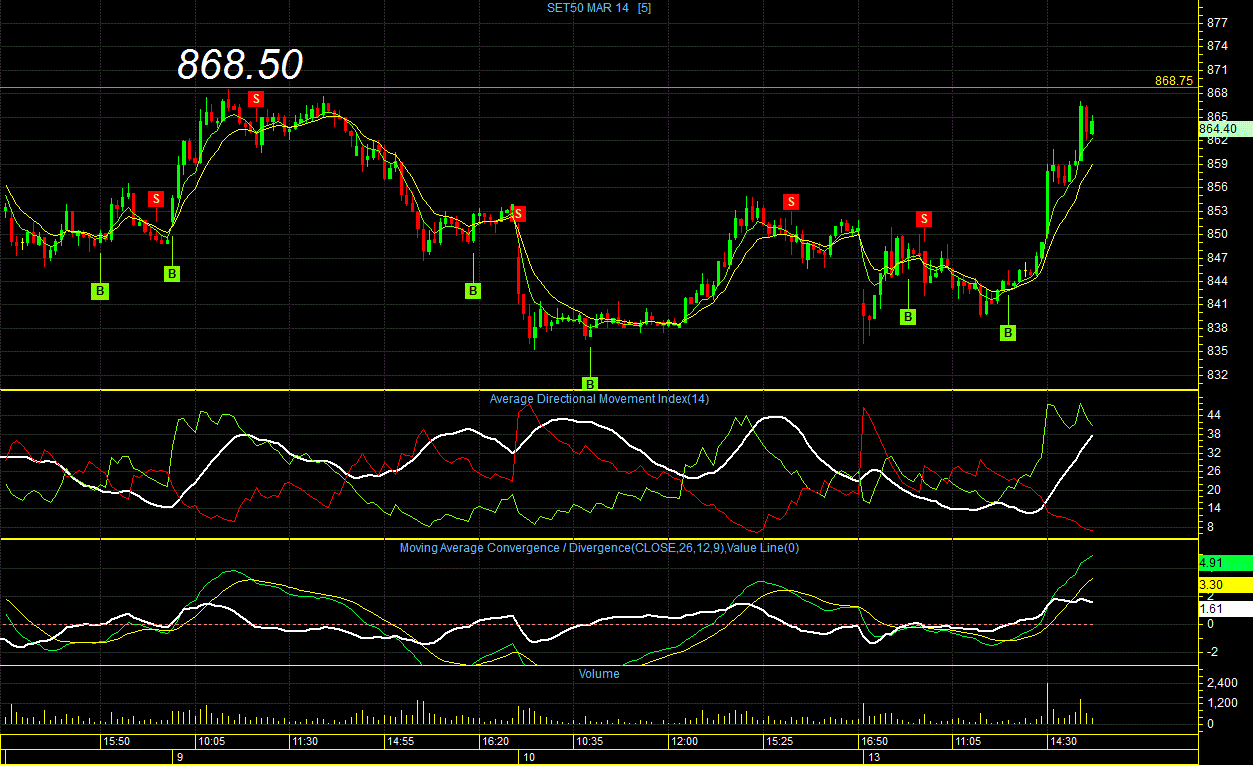The width and height of the screenshot is (1253, 765).
Task: Click the red S marker at the 868 peak
Action: (x=256, y=99)
